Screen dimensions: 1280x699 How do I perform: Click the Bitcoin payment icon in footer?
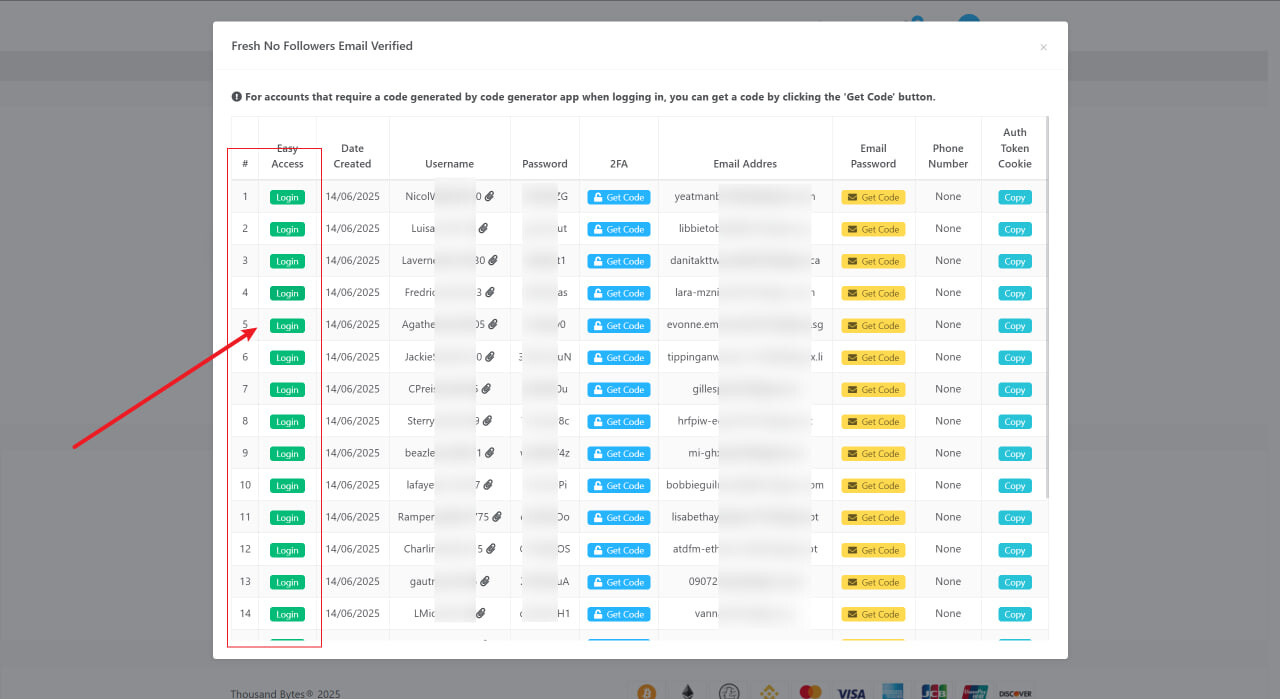[647, 692]
